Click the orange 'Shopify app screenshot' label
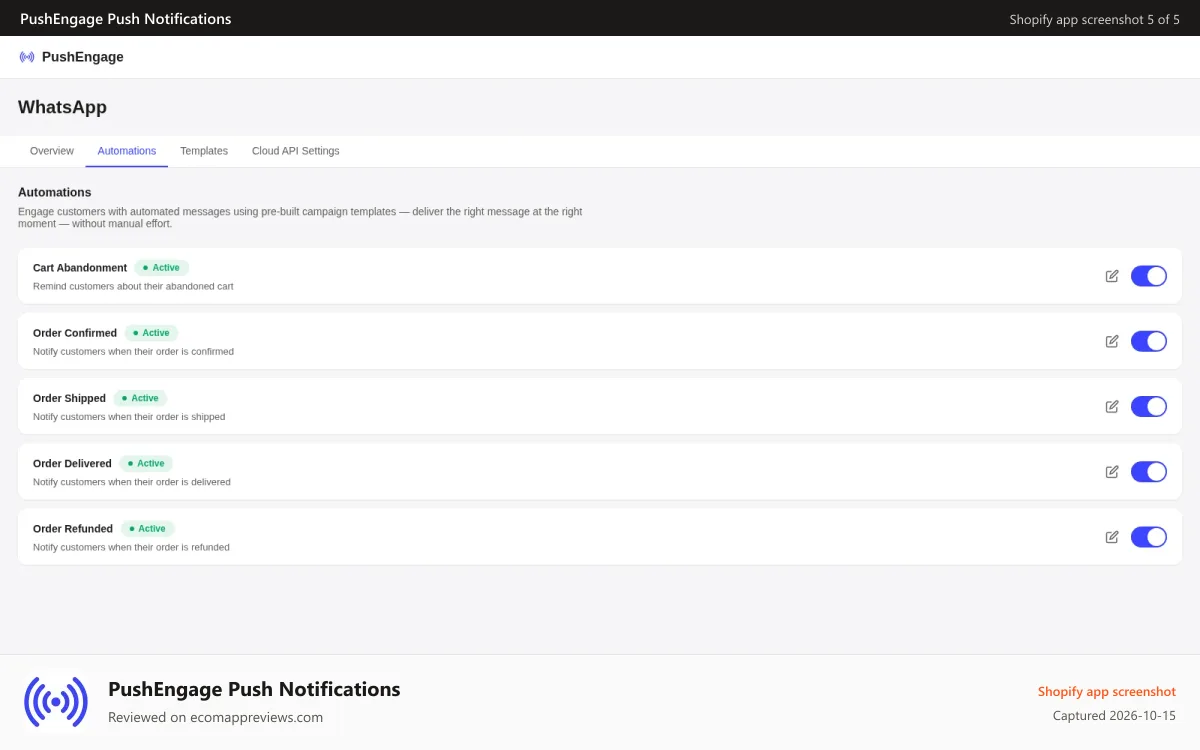 1107,692
